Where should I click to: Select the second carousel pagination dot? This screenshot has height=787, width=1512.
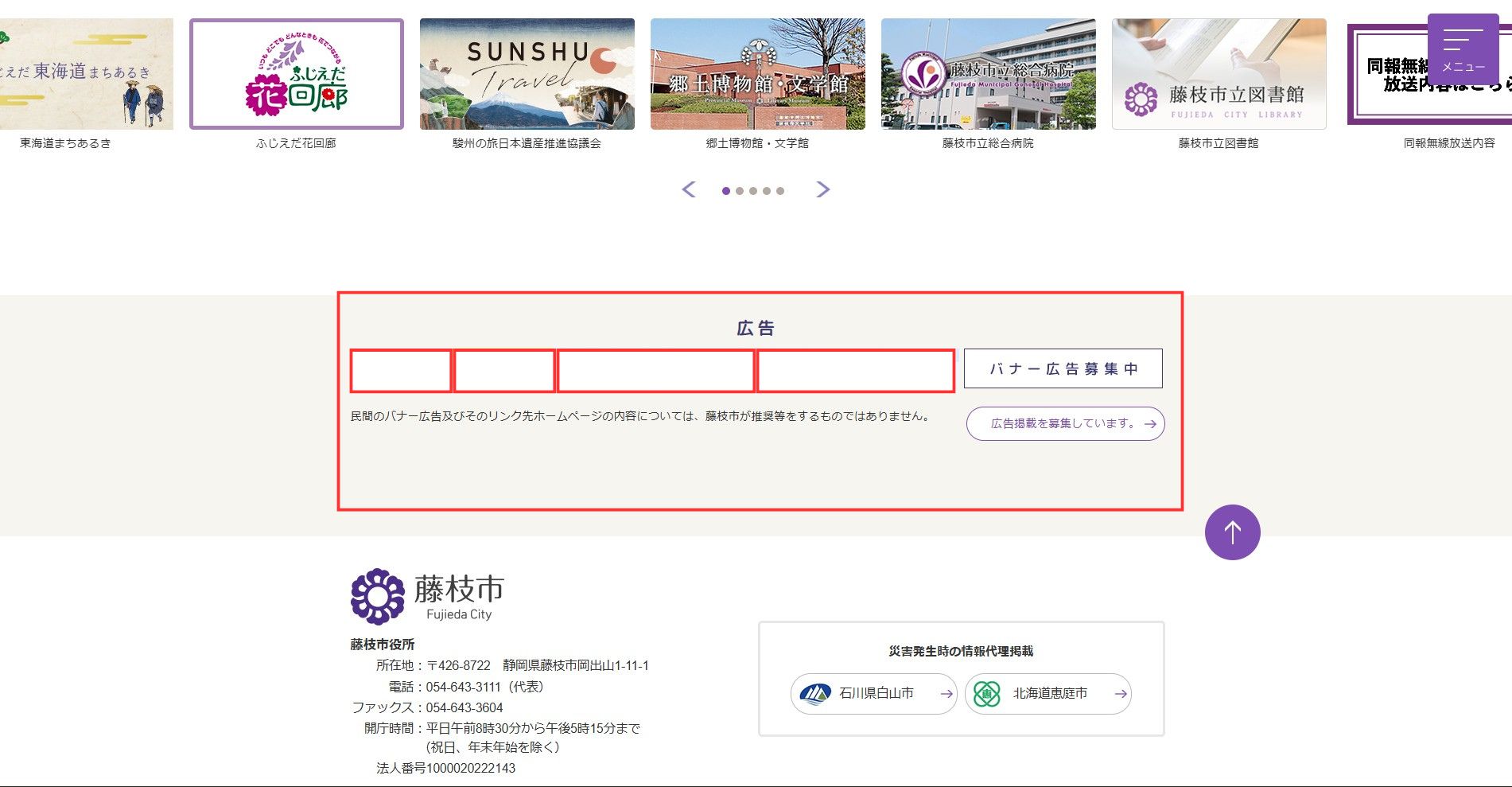click(740, 191)
